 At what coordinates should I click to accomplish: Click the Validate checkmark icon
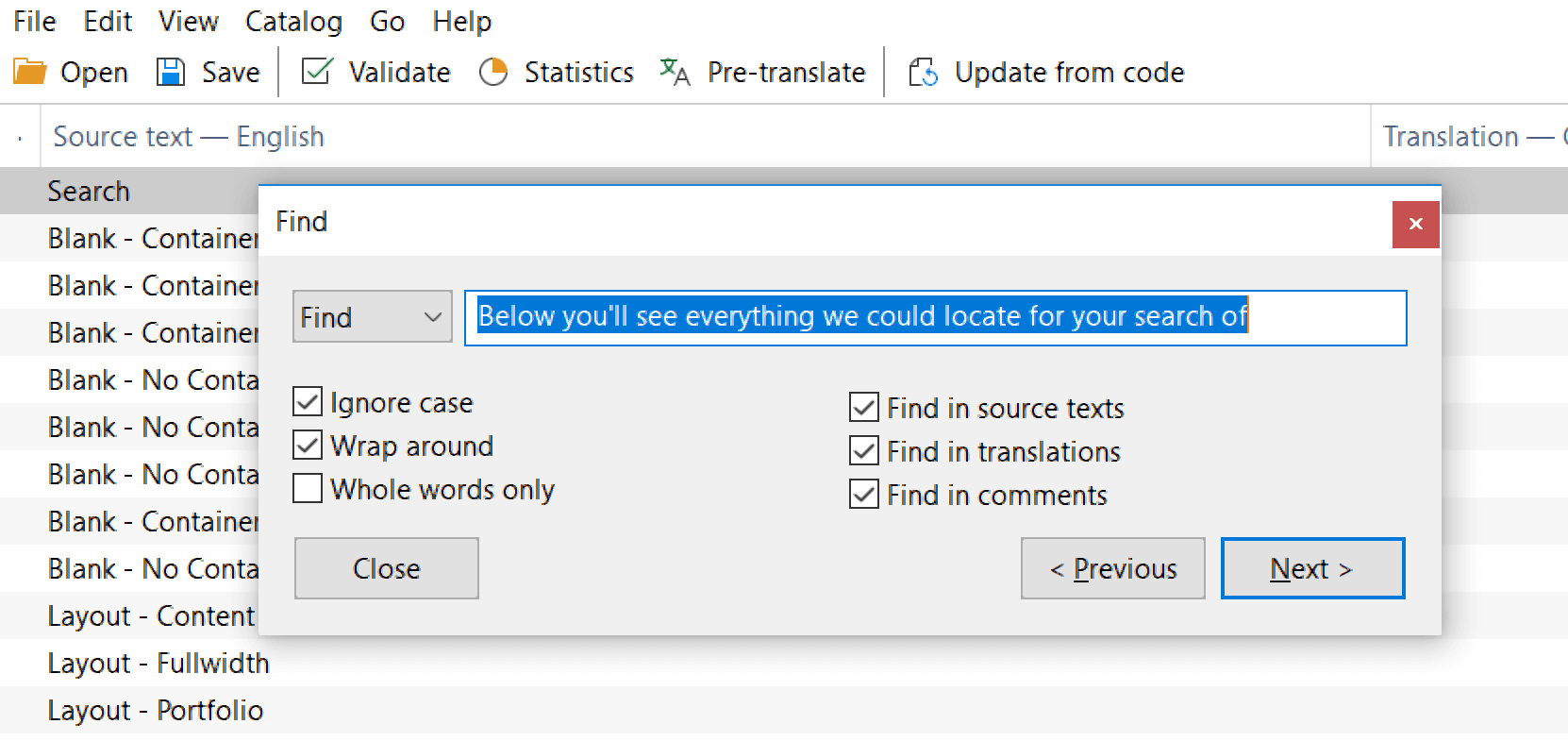pyautogui.click(x=317, y=72)
